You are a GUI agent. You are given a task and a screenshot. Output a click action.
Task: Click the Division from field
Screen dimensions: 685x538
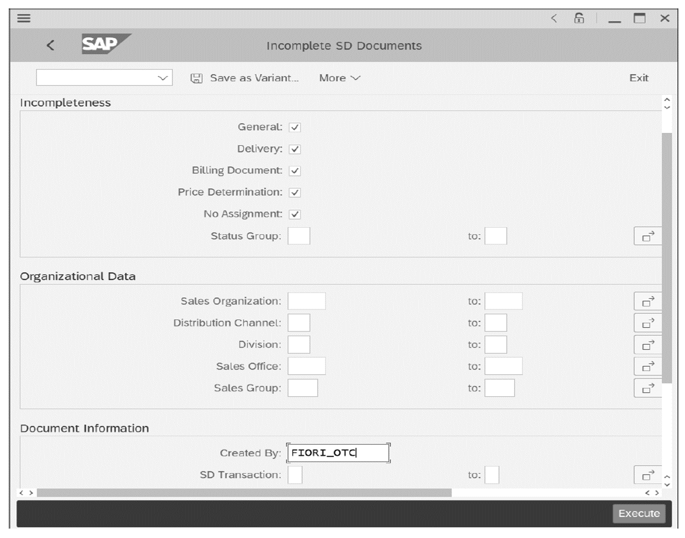point(299,345)
